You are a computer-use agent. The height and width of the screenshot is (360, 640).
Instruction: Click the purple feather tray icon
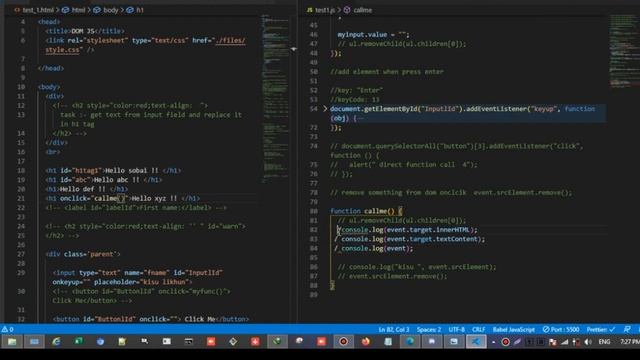point(517,342)
